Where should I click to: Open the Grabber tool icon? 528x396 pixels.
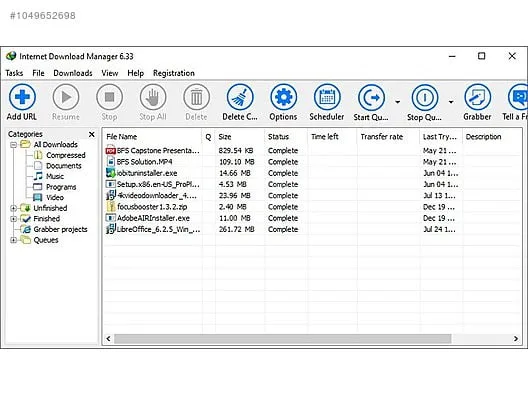(477, 97)
